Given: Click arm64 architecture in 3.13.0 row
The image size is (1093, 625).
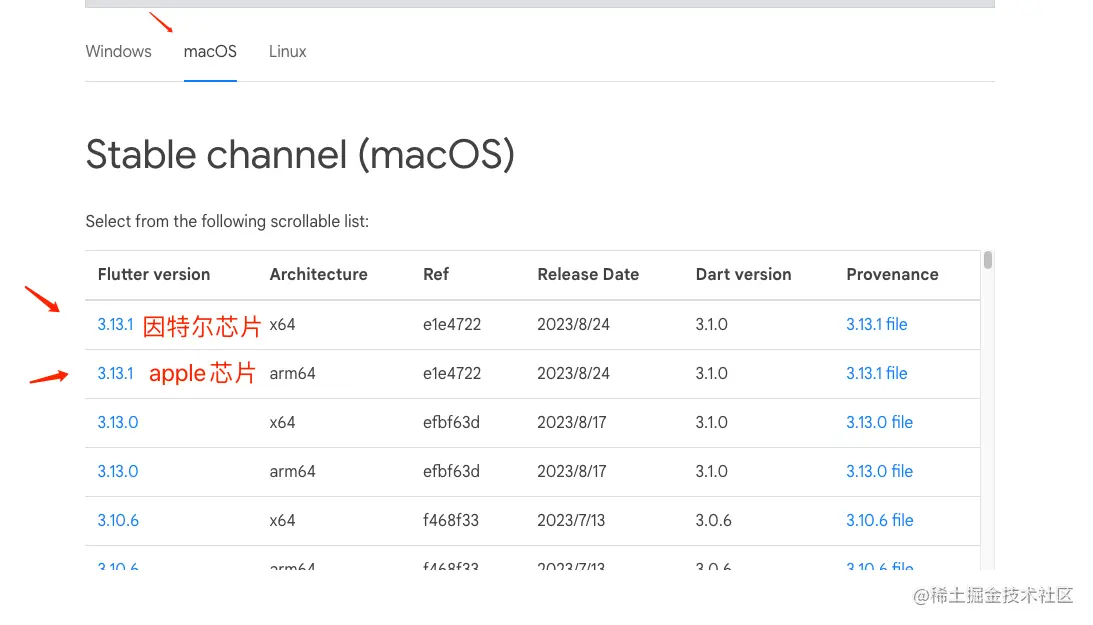Looking at the screenshot, I should click(292, 471).
